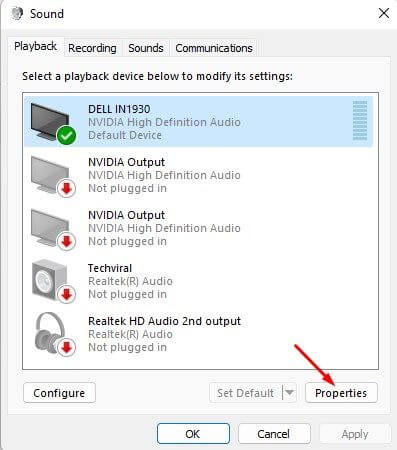Click the Sound speaker icon in title bar

(17, 14)
